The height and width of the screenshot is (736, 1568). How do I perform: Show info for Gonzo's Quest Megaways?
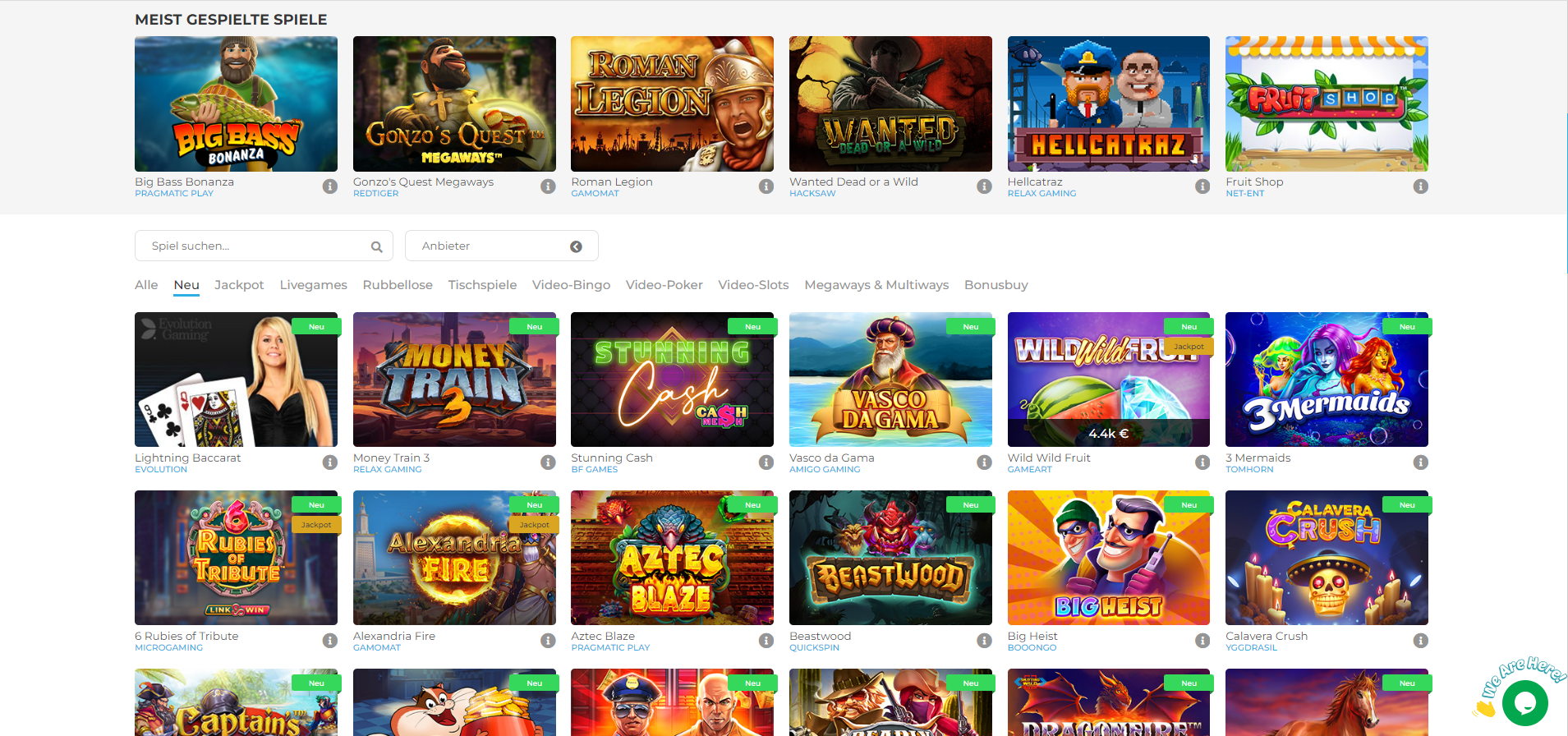click(548, 186)
